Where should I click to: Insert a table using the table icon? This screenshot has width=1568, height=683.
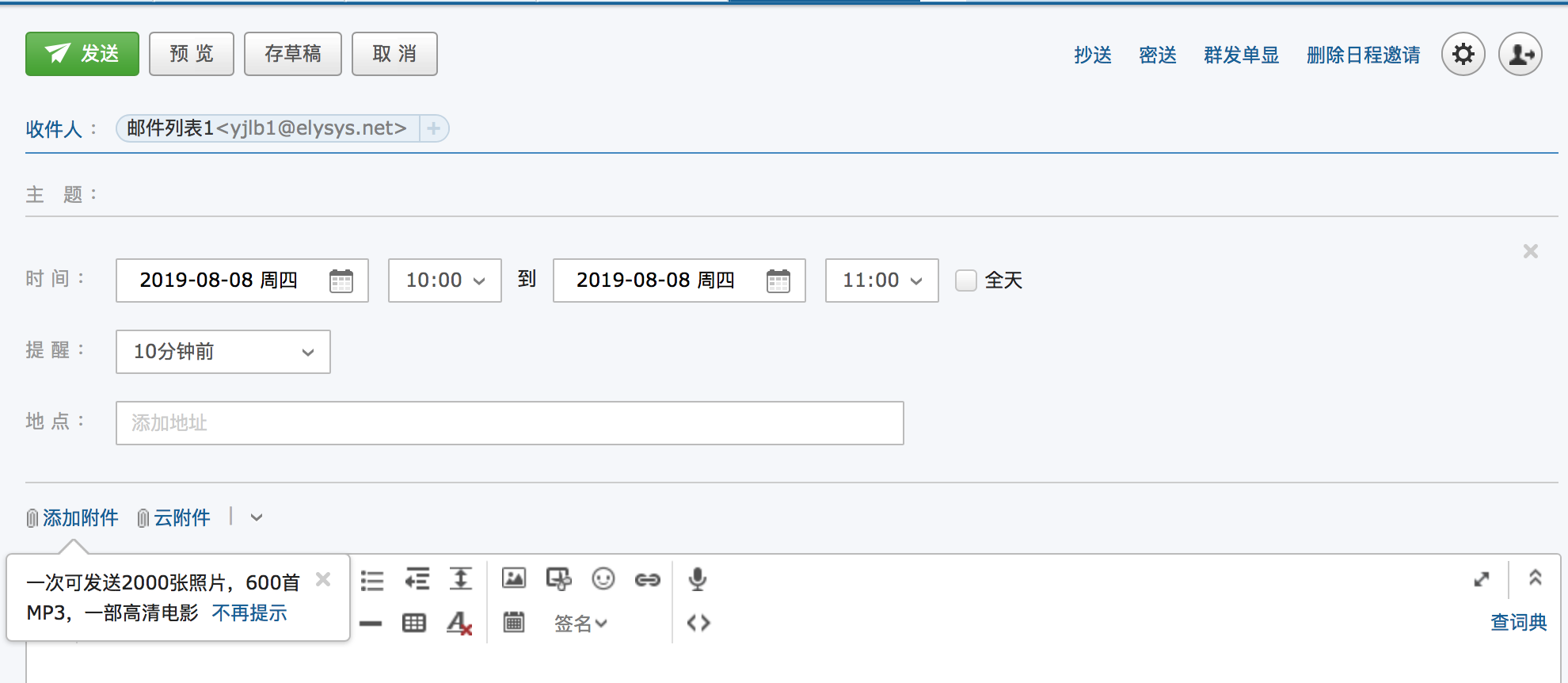[414, 623]
